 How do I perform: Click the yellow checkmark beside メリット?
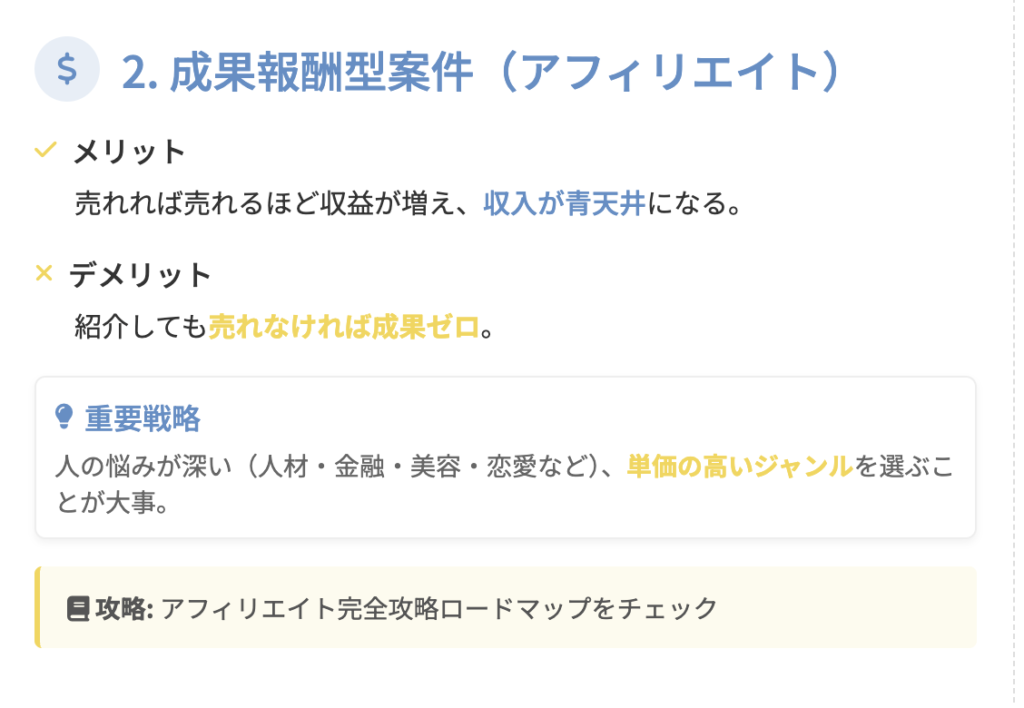44,151
